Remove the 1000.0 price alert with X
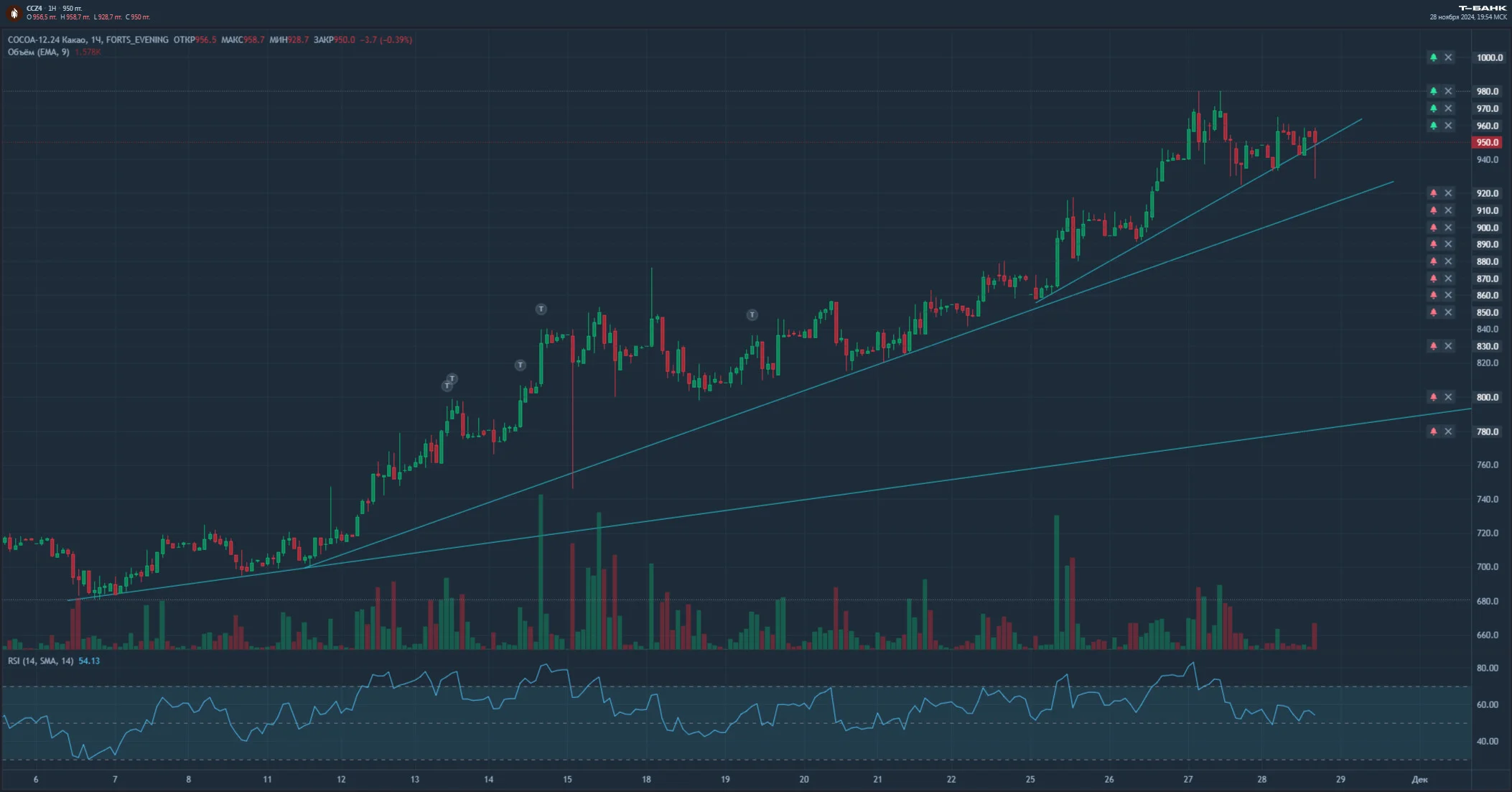 tap(1448, 57)
